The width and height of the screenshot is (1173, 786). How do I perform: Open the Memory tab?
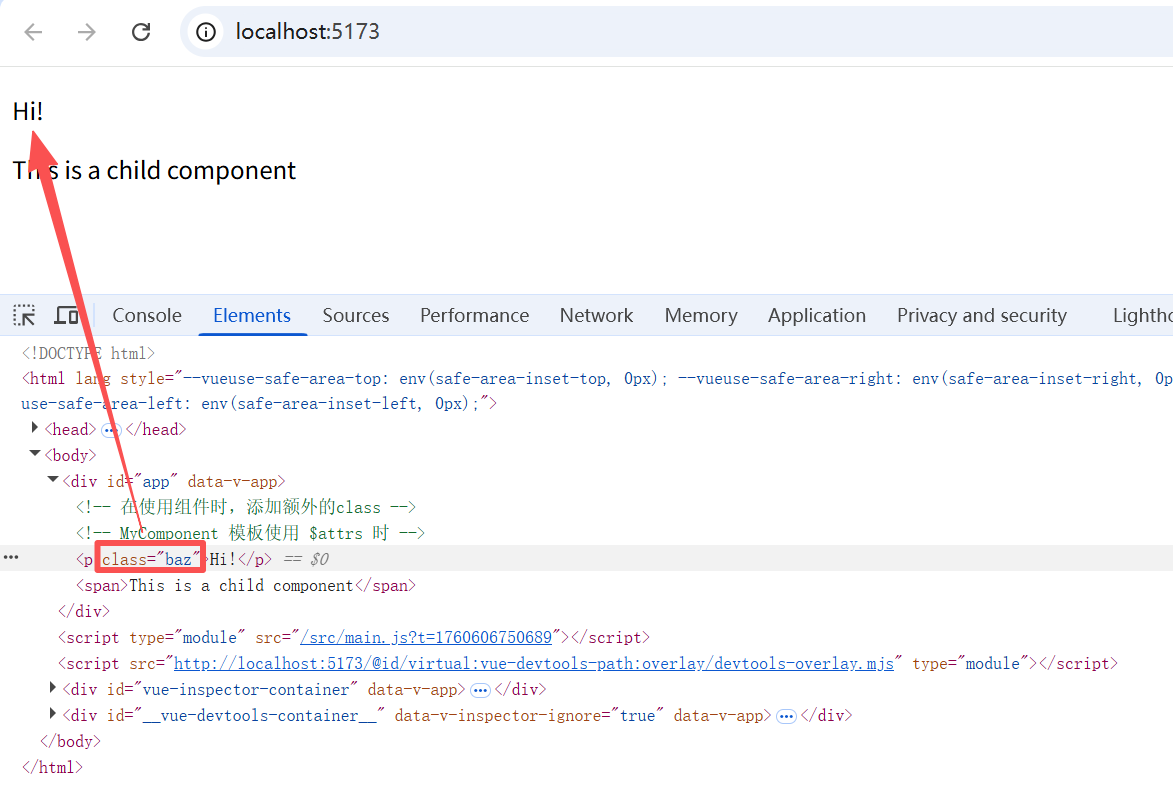pyautogui.click(x=701, y=316)
